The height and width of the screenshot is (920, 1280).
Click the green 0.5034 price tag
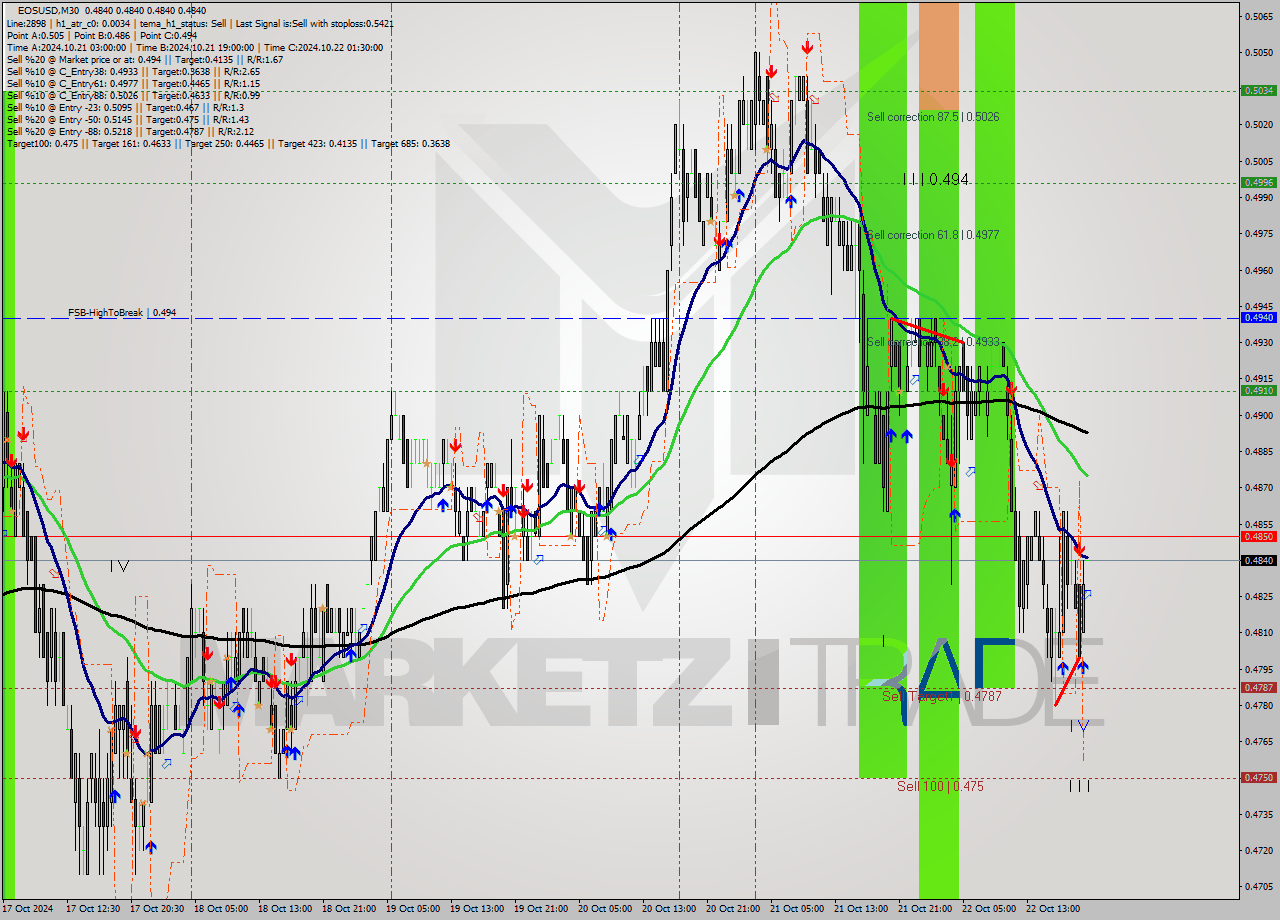coord(1257,90)
